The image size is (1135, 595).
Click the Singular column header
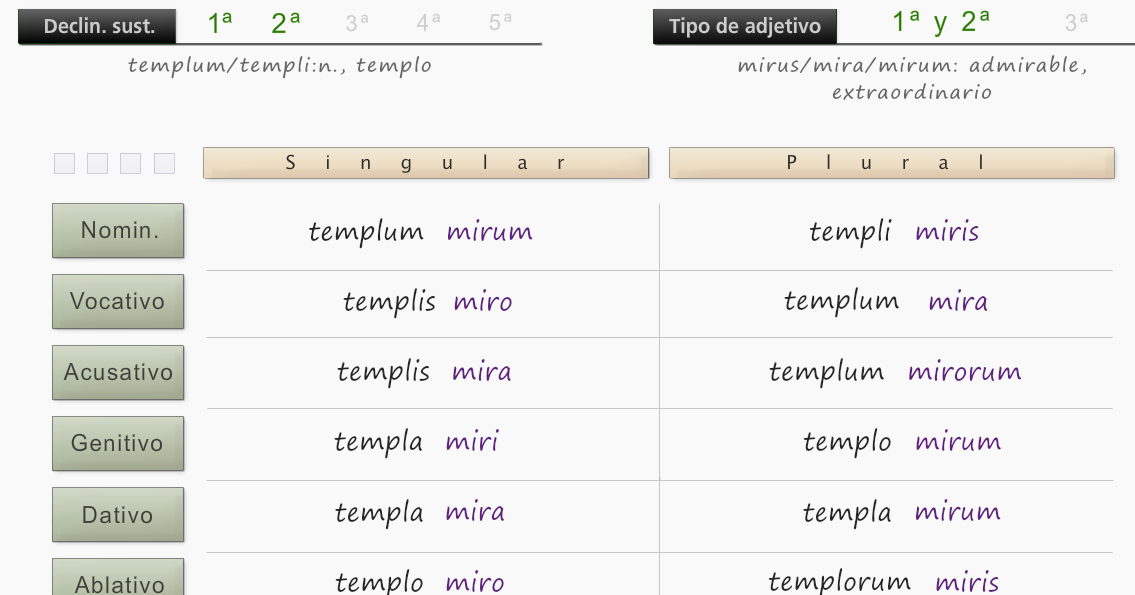[426, 163]
